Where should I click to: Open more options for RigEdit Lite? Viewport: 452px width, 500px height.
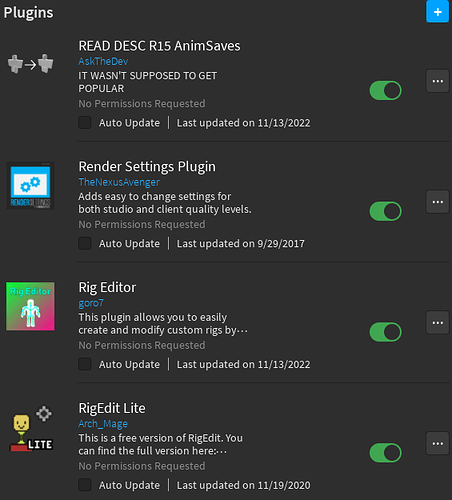coord(437,443)
